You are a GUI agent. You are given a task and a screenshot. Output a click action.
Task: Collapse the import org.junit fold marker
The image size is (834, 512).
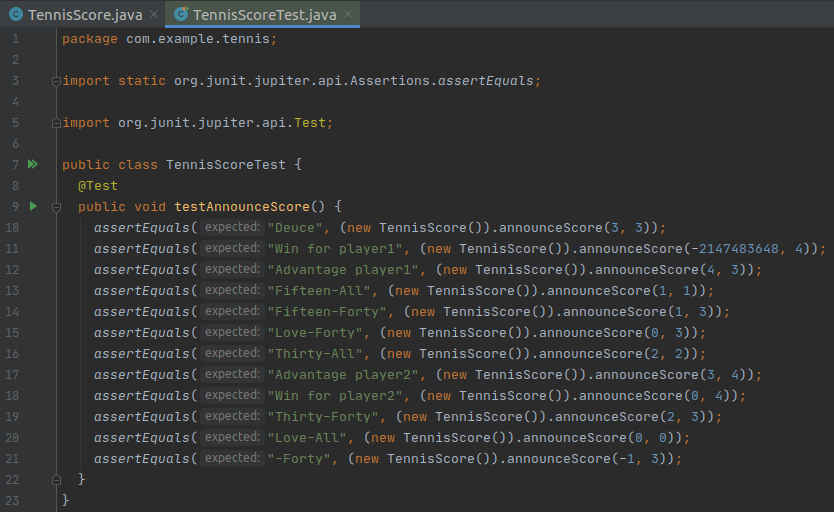coord(56,123)
